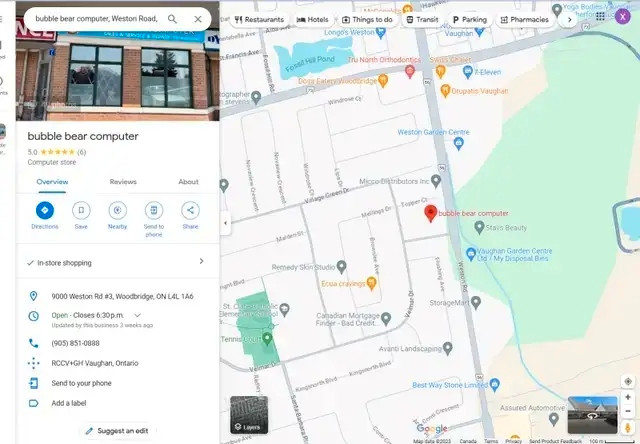The height and width of the screenshot is (444, 640).
Task: Open the Google apps grid icon
Action: 600,16
